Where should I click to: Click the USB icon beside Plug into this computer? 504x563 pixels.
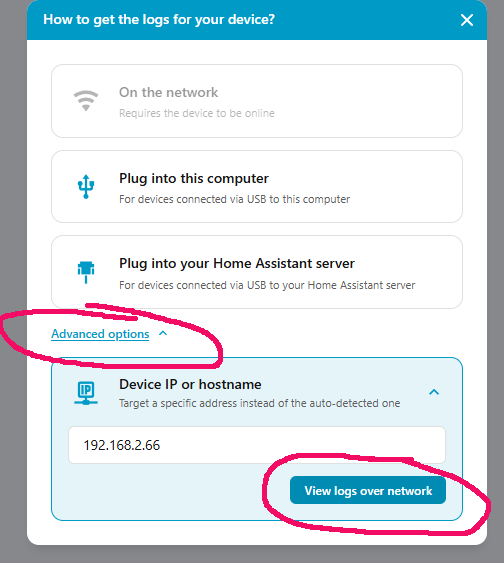pos(86,187)
